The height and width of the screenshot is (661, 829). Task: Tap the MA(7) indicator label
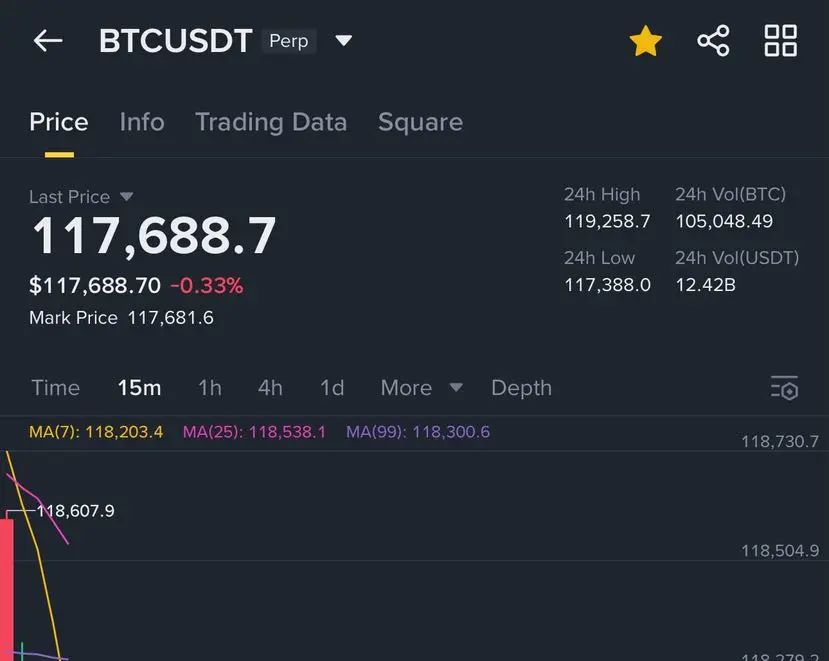click(96, 432)
